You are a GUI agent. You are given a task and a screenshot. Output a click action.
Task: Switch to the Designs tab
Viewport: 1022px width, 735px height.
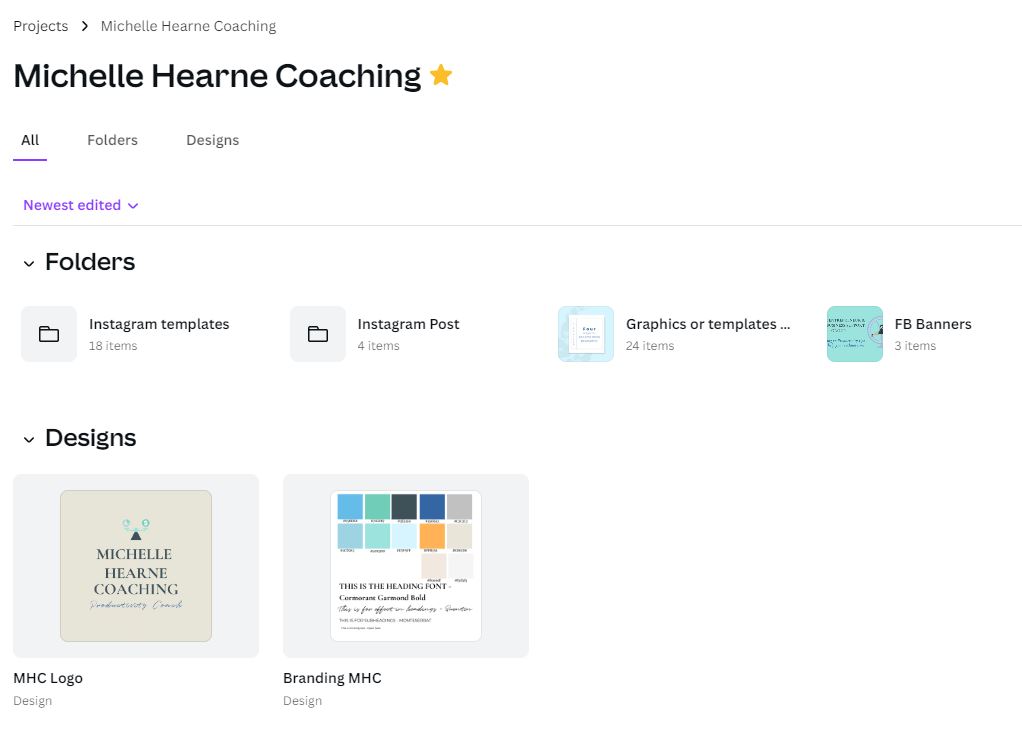(x=212, y=140)
